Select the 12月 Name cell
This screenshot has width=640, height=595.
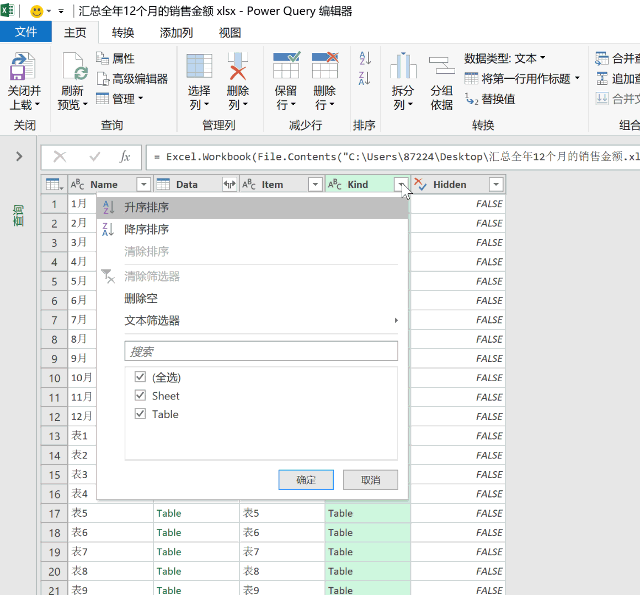pyautogui.click(x=82, y=417)
